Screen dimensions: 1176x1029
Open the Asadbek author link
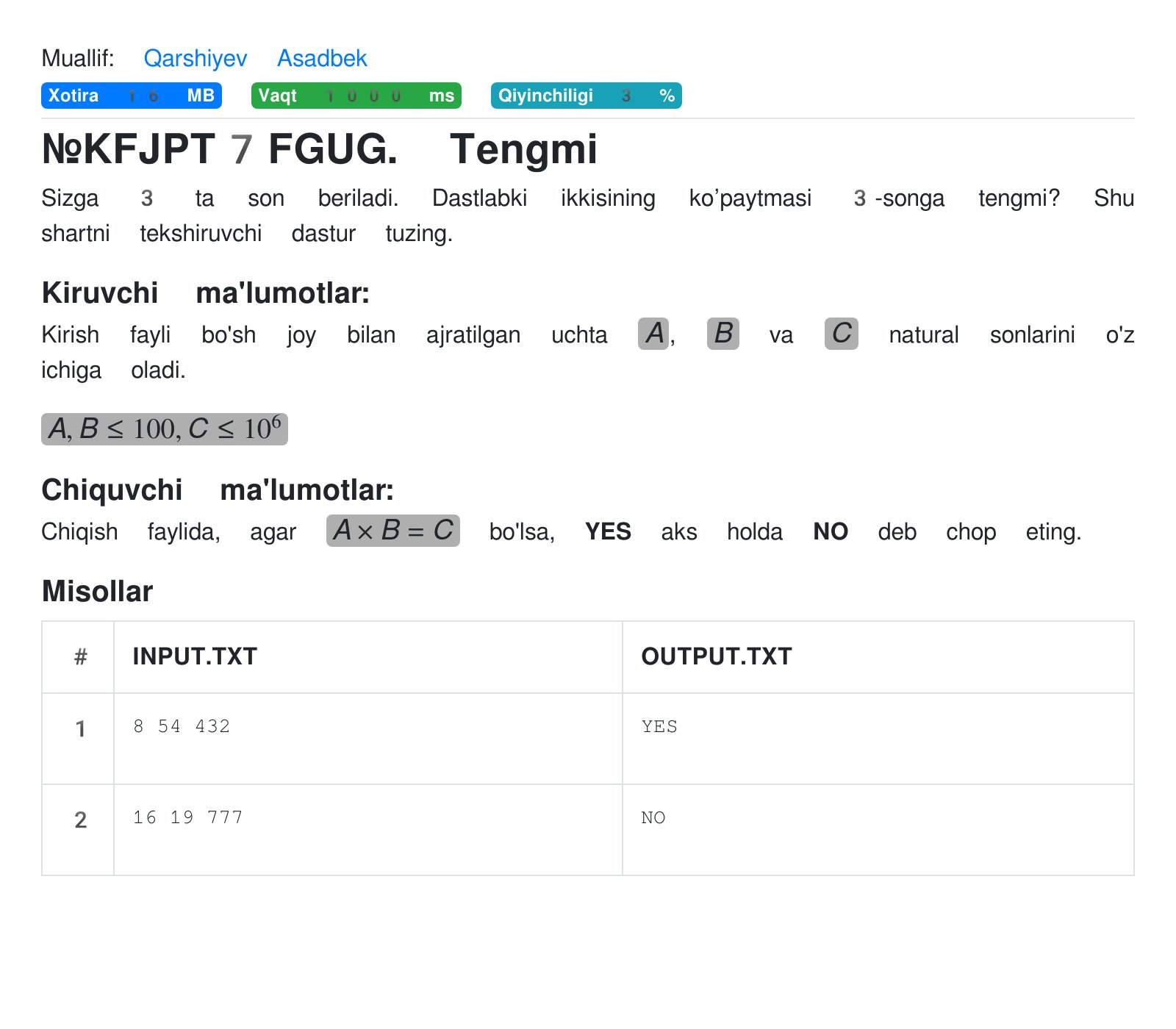coord(321,58)
